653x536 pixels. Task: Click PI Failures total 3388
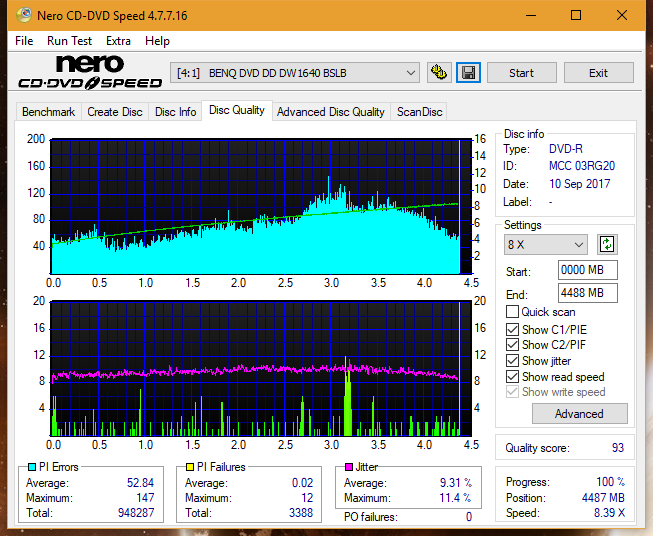pyautogui.click(x=301, y=513)
